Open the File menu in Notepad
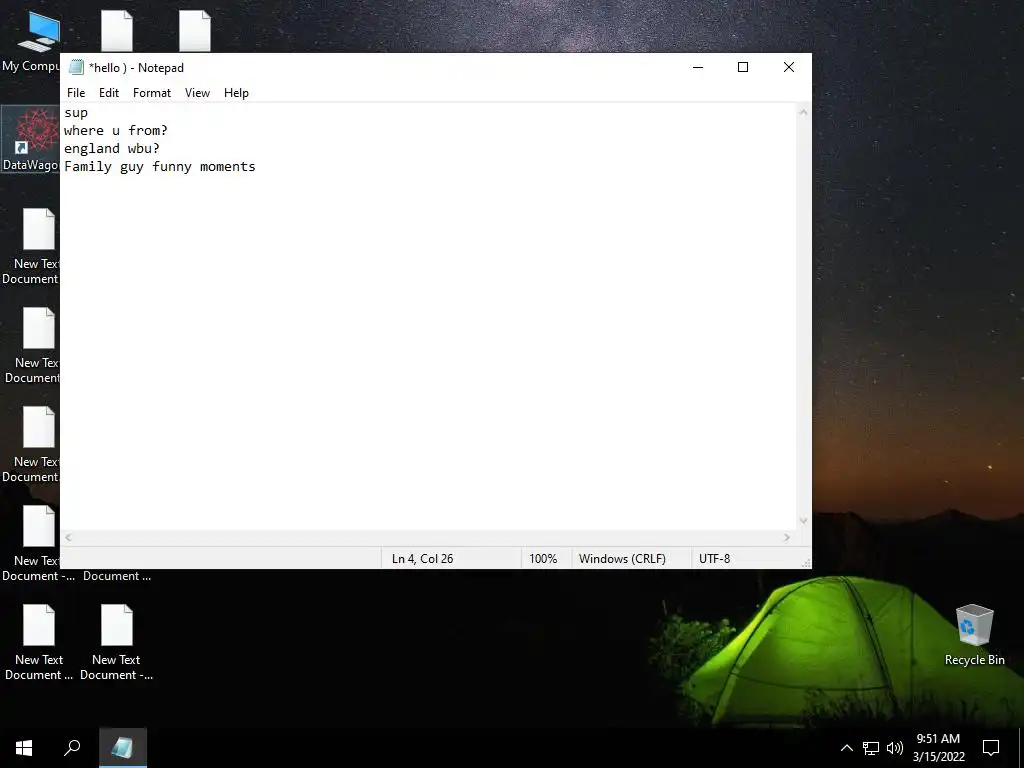 [x=76, y=93]
